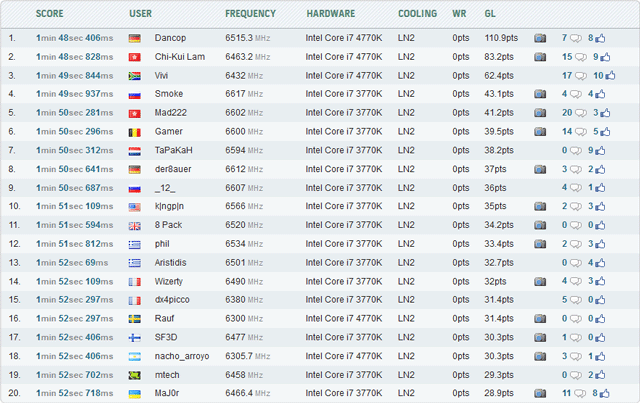Click the thumbs-up icon for Vivi's score
The height and width of the screenshot is (403, 640).
coord(612,75)
